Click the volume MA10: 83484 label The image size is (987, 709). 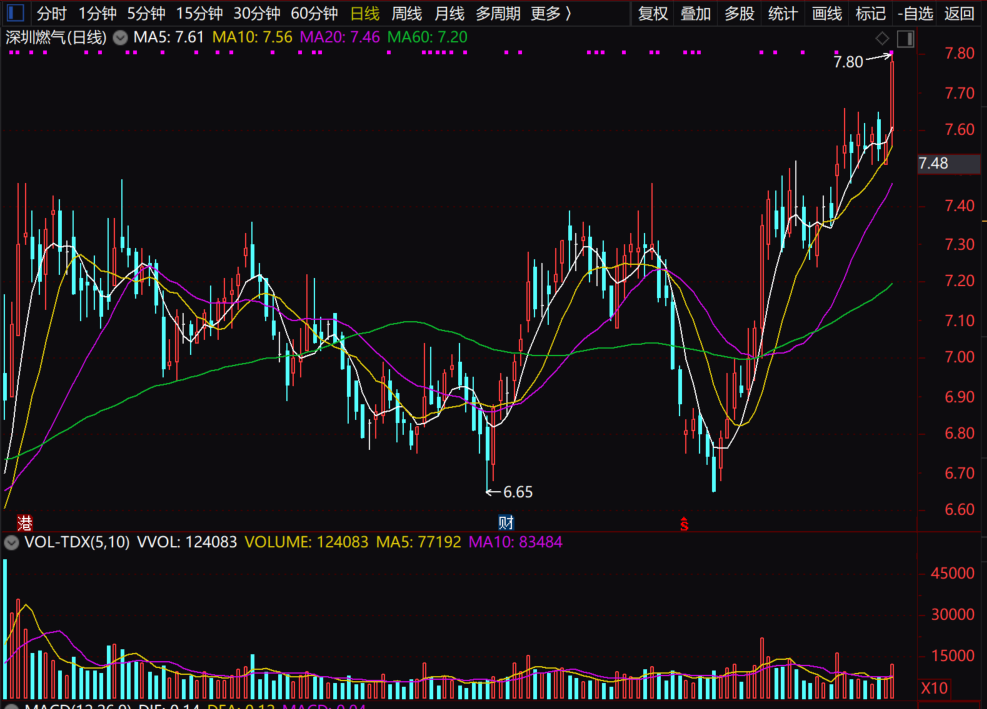point(516,542)
